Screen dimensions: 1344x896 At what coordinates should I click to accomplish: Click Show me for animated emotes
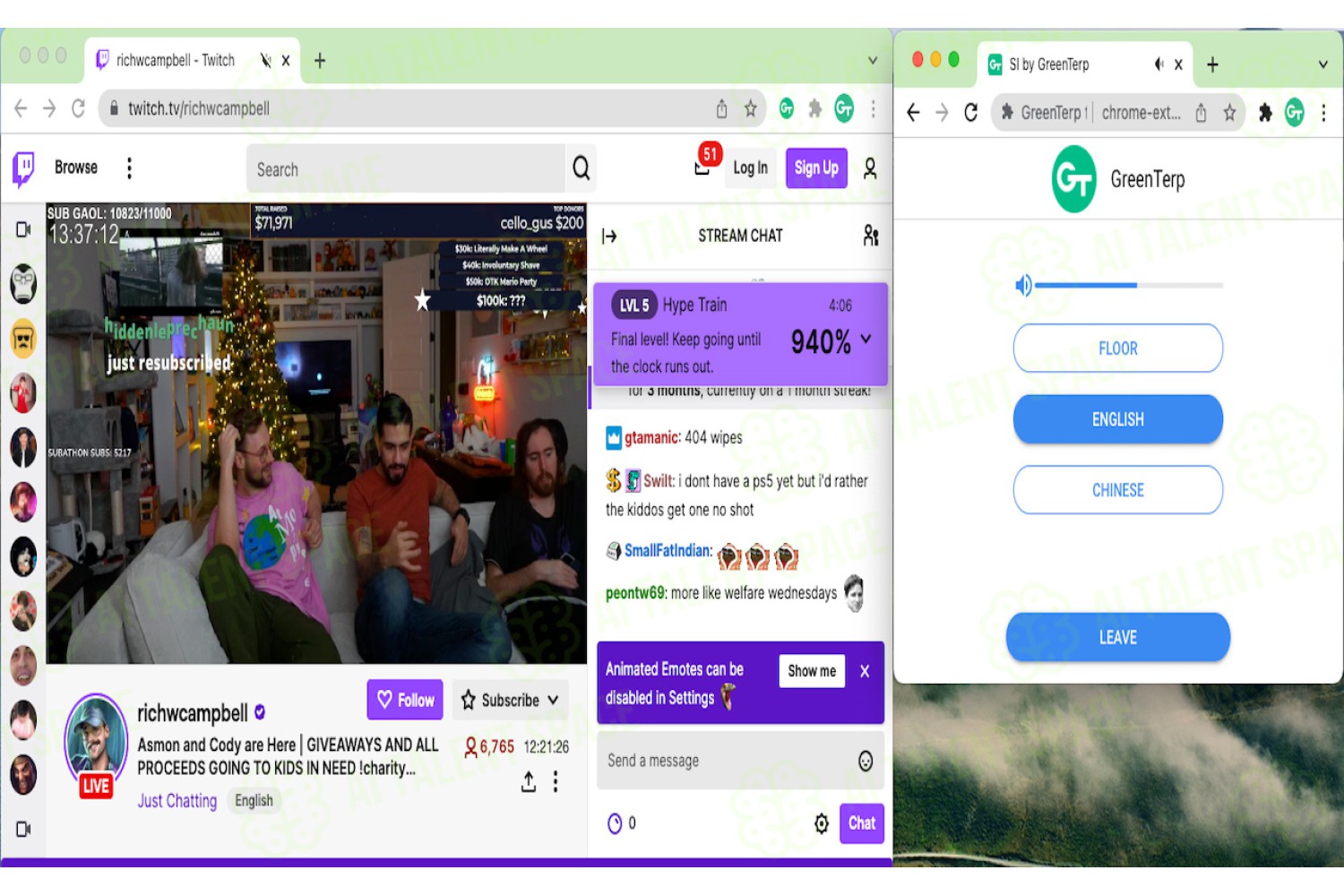point(812,671)
